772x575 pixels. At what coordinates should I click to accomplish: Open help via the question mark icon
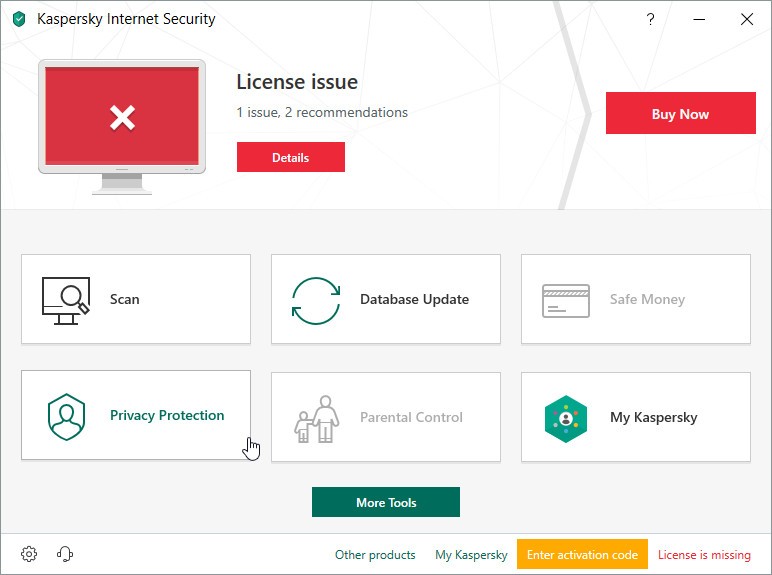pyautogui.click(x=650, y=19)
